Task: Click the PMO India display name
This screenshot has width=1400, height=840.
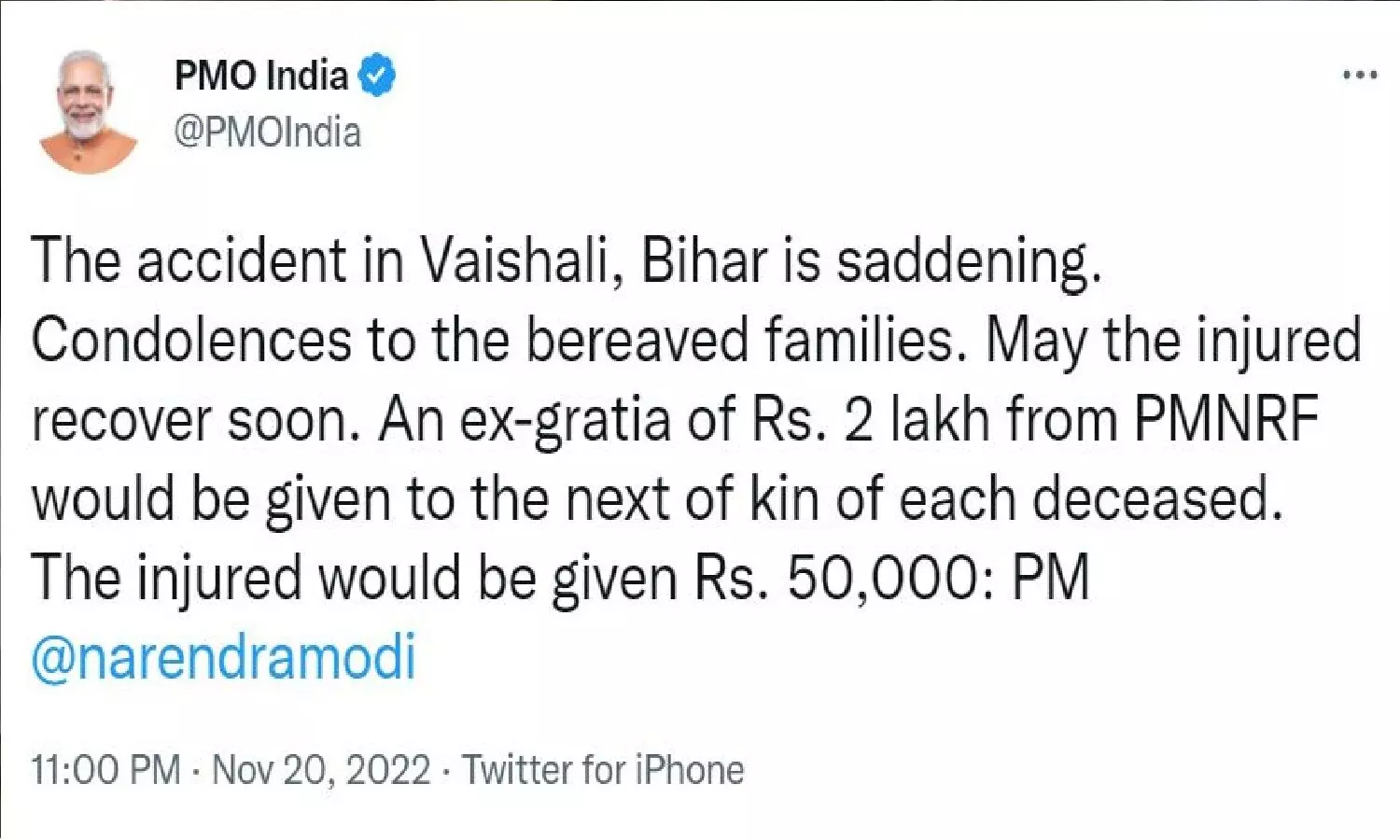Action: [260, 76]
